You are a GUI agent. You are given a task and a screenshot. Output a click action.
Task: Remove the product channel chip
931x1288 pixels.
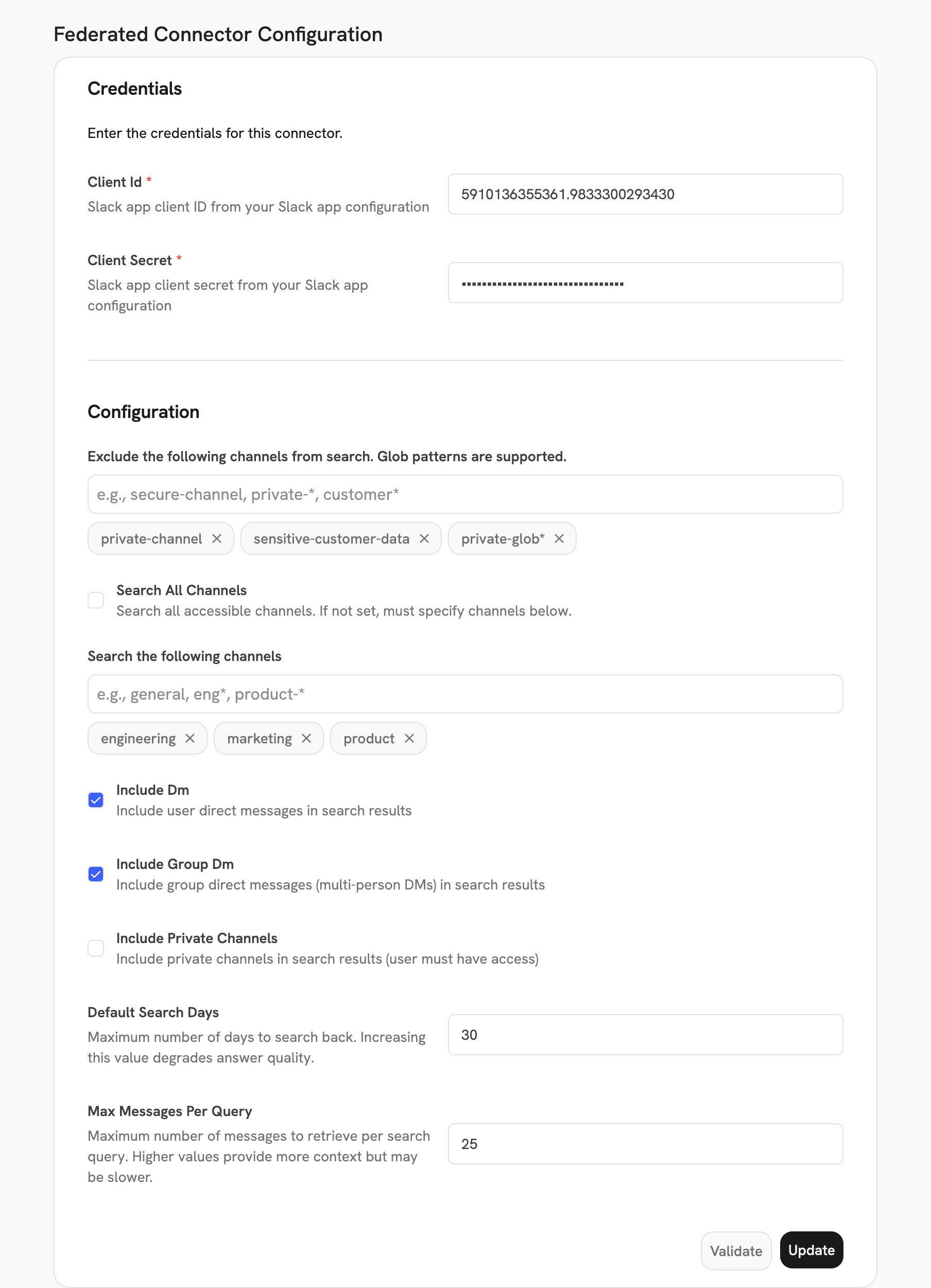click(409, 738)
